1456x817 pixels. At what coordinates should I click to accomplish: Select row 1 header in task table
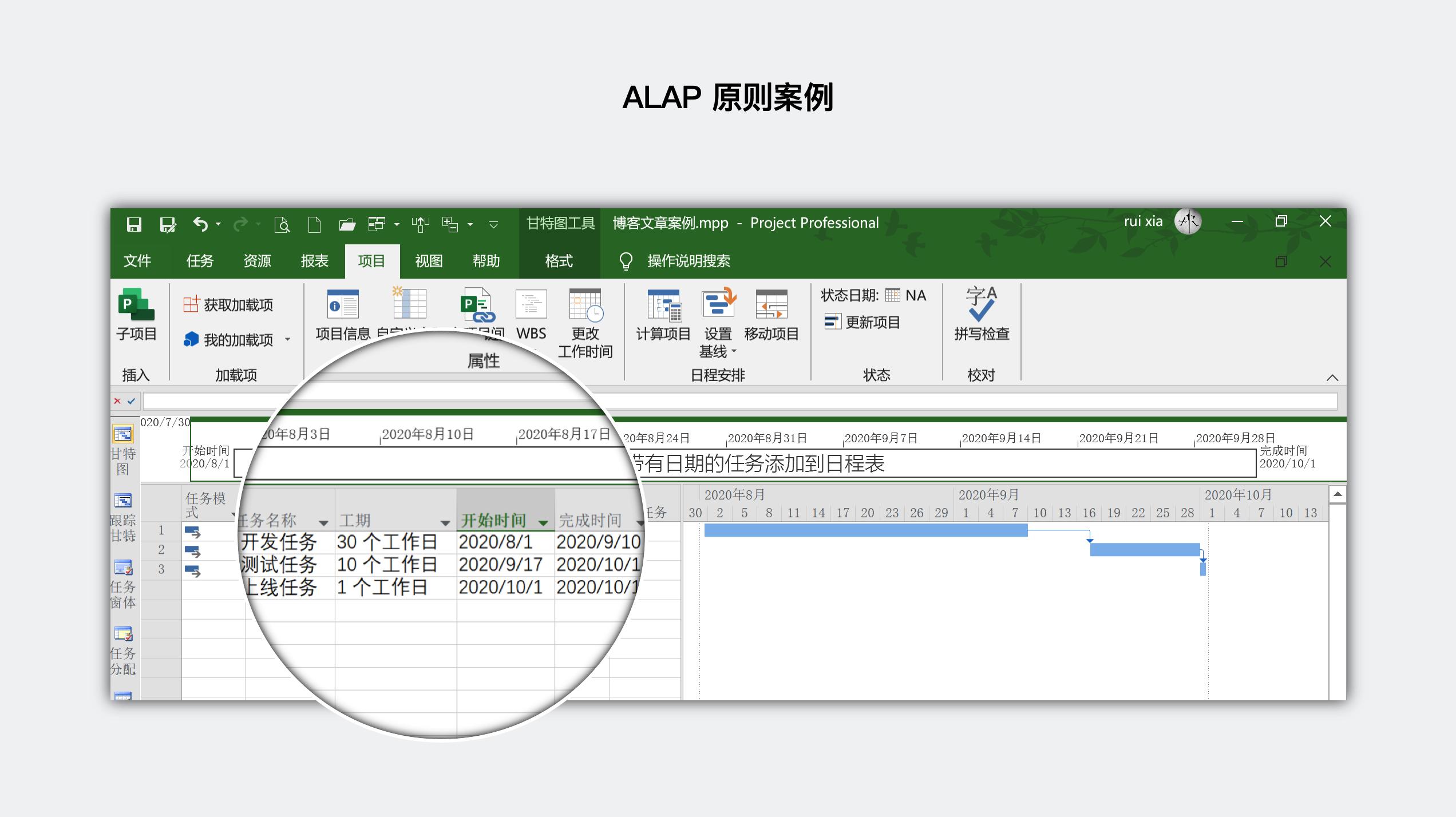click(161, 530)
